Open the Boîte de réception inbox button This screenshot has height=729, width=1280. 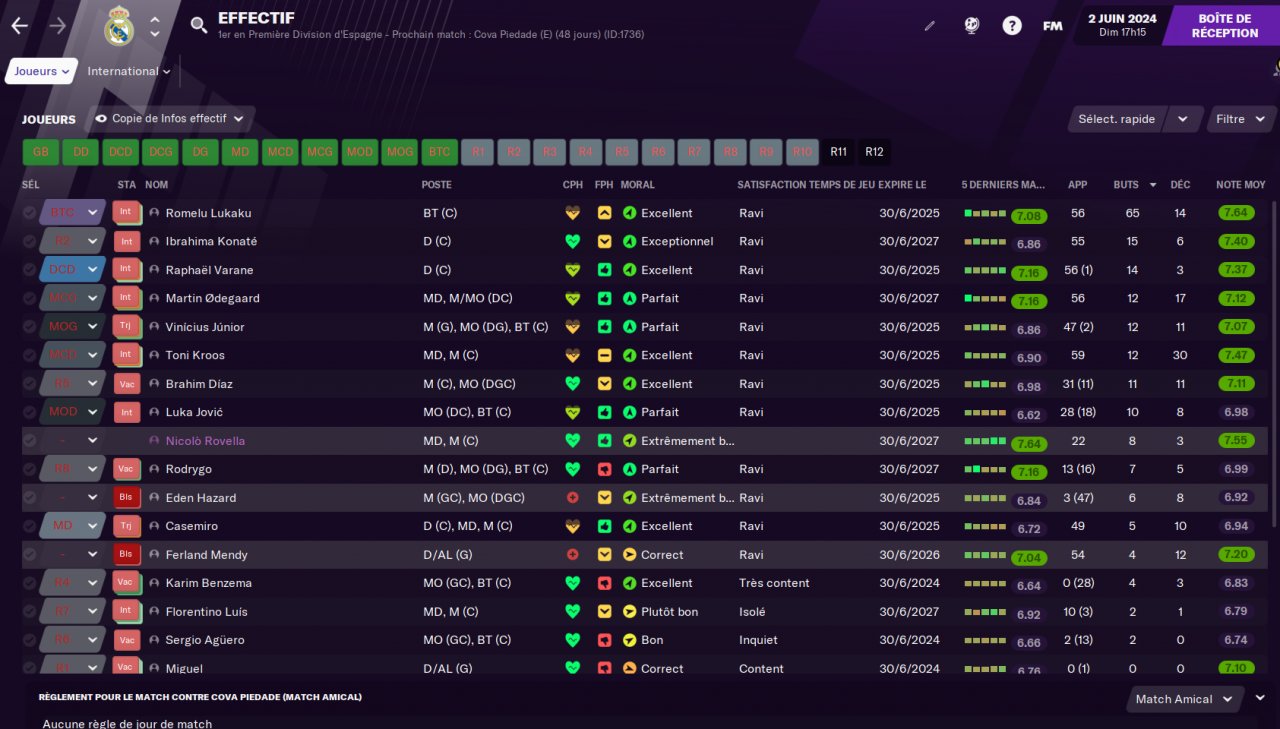coord(1224,26)
